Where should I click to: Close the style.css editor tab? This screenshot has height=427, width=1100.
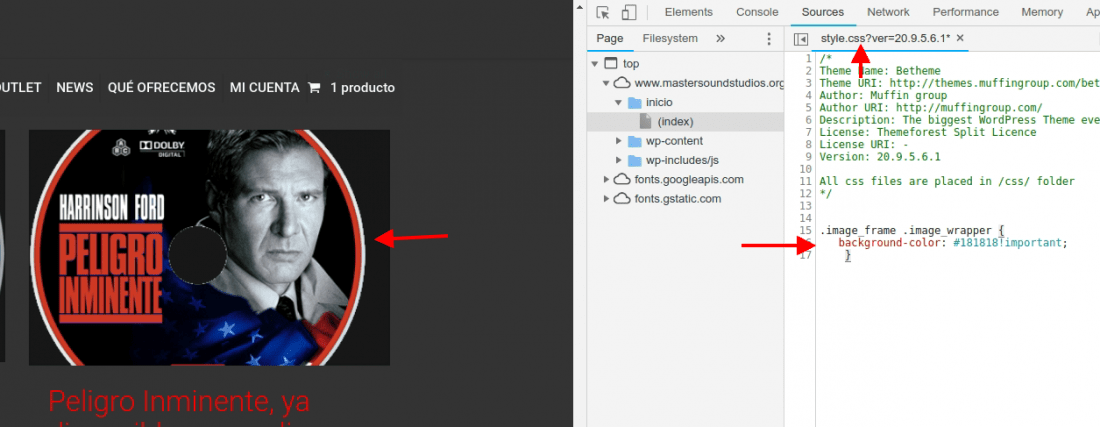point(960,38)
